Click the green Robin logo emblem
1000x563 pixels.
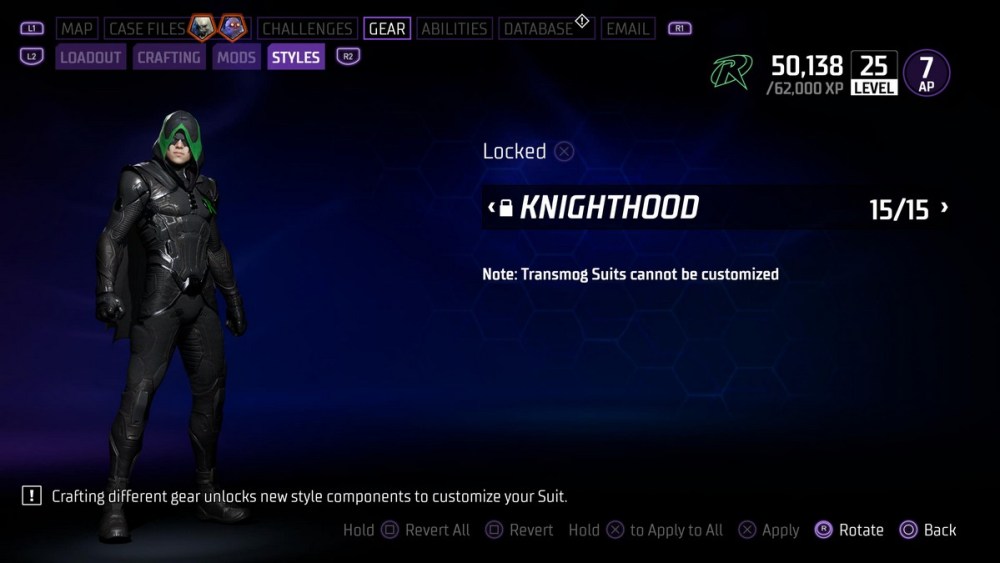[732, 71]
